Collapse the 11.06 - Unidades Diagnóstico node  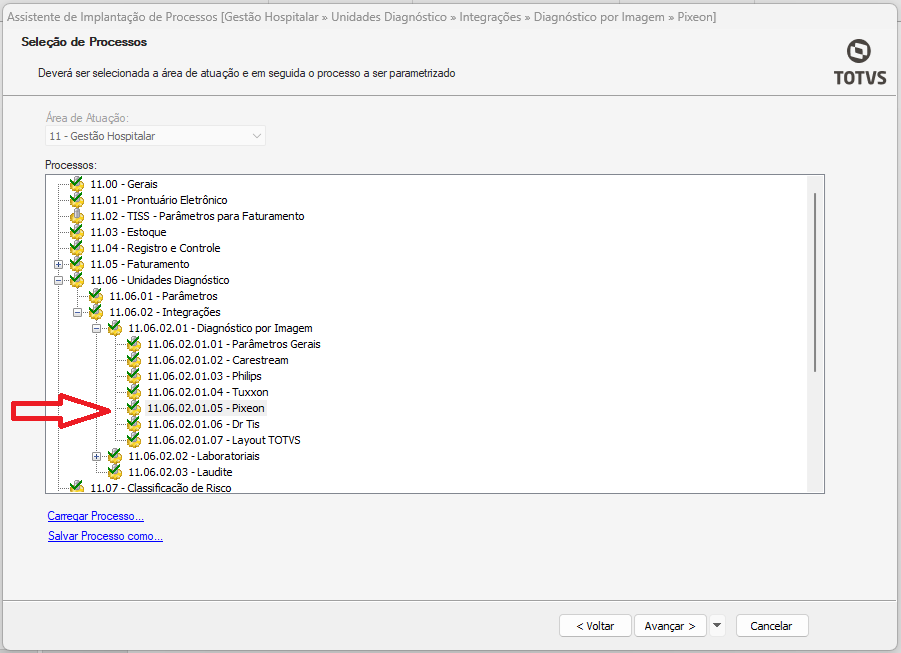pos(59,280)
